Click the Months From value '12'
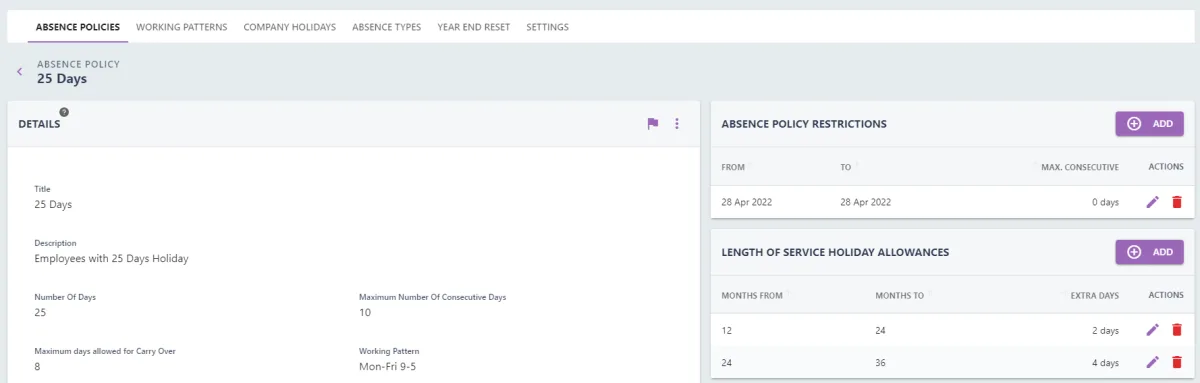Viewport: 1200px width, 383px height. [727, 330]
